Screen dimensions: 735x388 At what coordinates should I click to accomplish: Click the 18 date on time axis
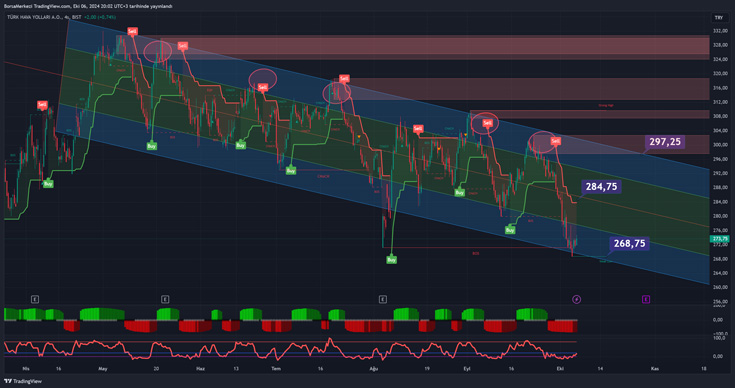tap(704, 369)
